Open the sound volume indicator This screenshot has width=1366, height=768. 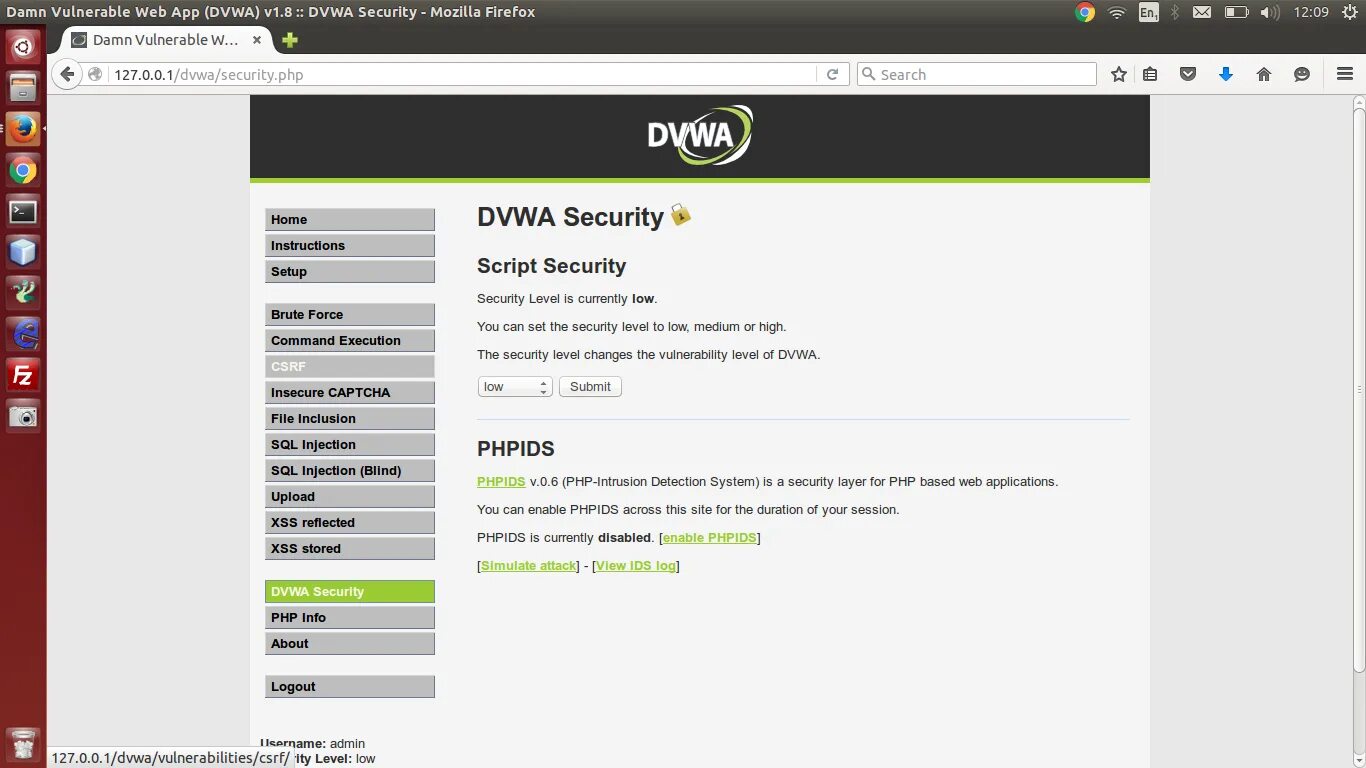coord(1270,12)
